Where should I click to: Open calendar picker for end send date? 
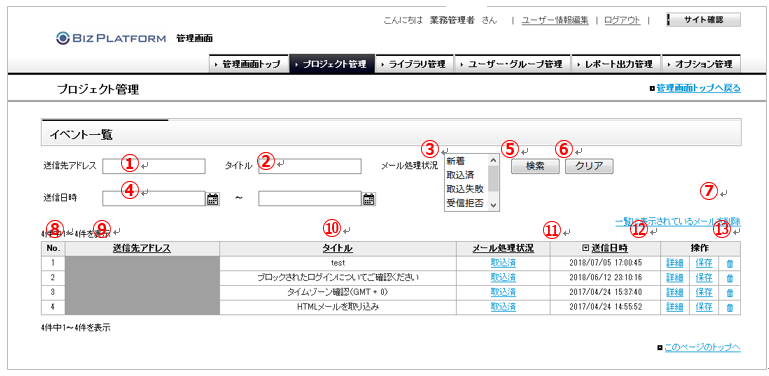click(x=369, y=199)
